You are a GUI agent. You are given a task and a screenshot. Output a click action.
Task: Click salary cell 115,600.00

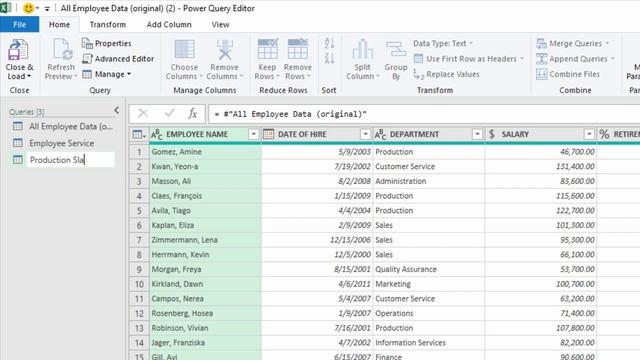541,196
